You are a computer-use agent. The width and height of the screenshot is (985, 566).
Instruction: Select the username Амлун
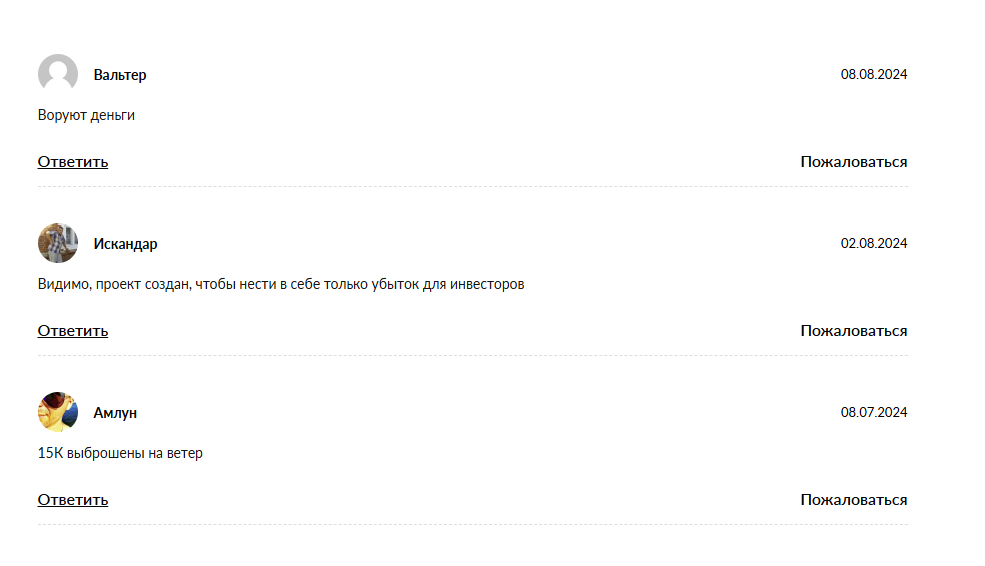coord(115,413)
